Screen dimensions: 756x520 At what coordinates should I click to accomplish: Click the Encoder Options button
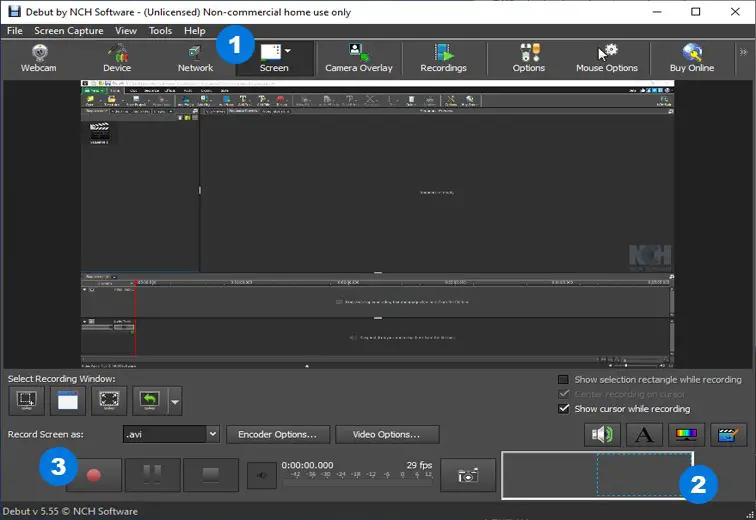coord(278,434)
